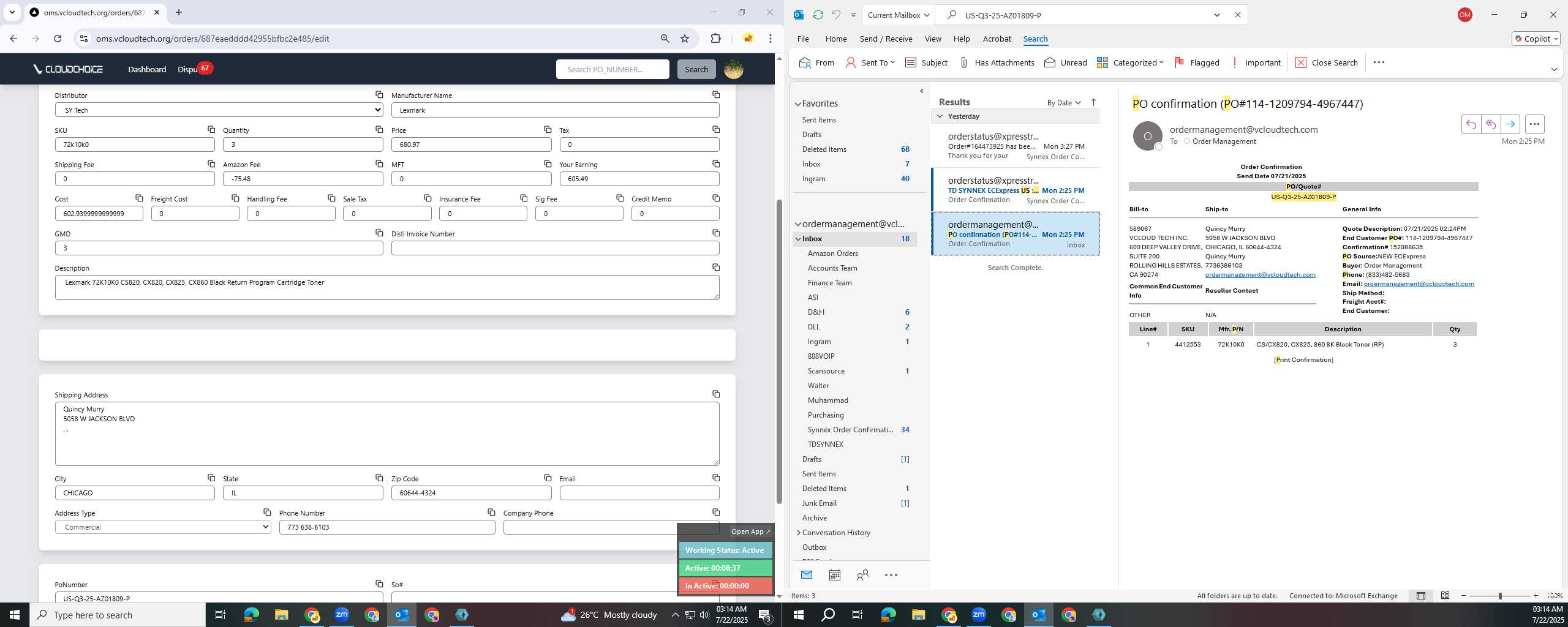The width and height of the screenshot is (1568, 627).
Task: Collapse the Yesterday results group
Action: (940, 116)
